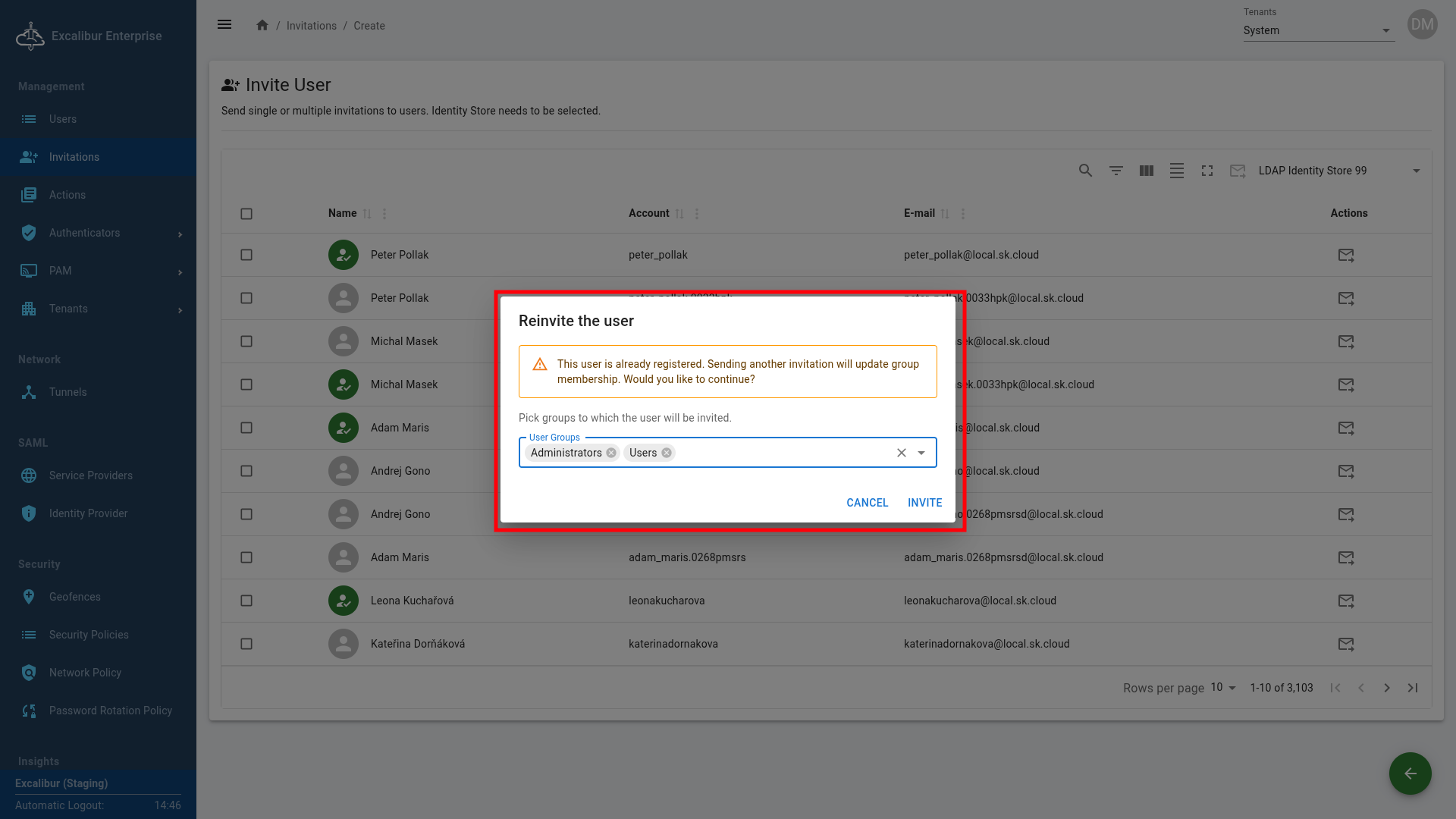Remove the Users group chip
The height and width of the screenshot is (819, 1456).
(x=667, y=453)
